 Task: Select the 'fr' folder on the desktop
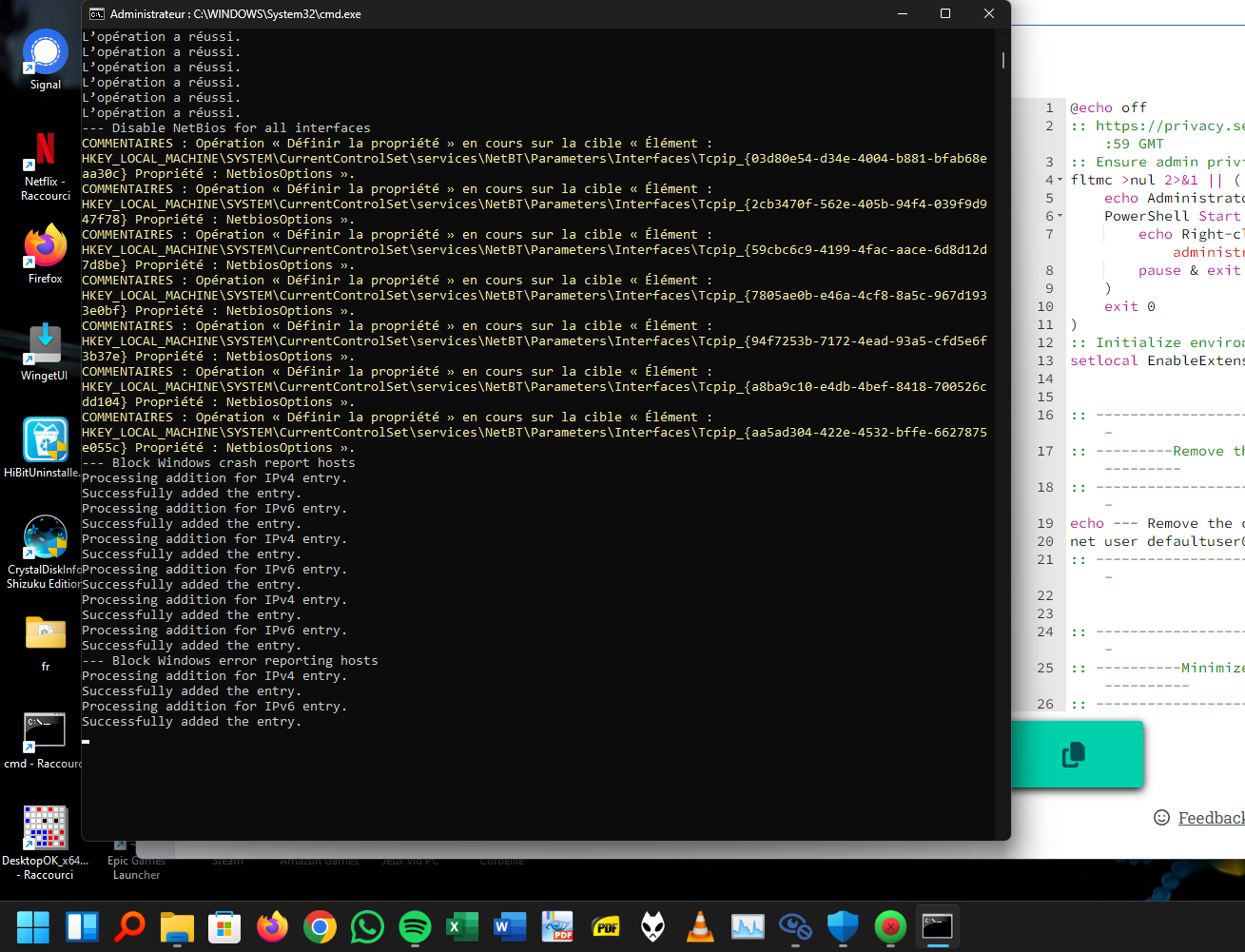pos(46,643)
